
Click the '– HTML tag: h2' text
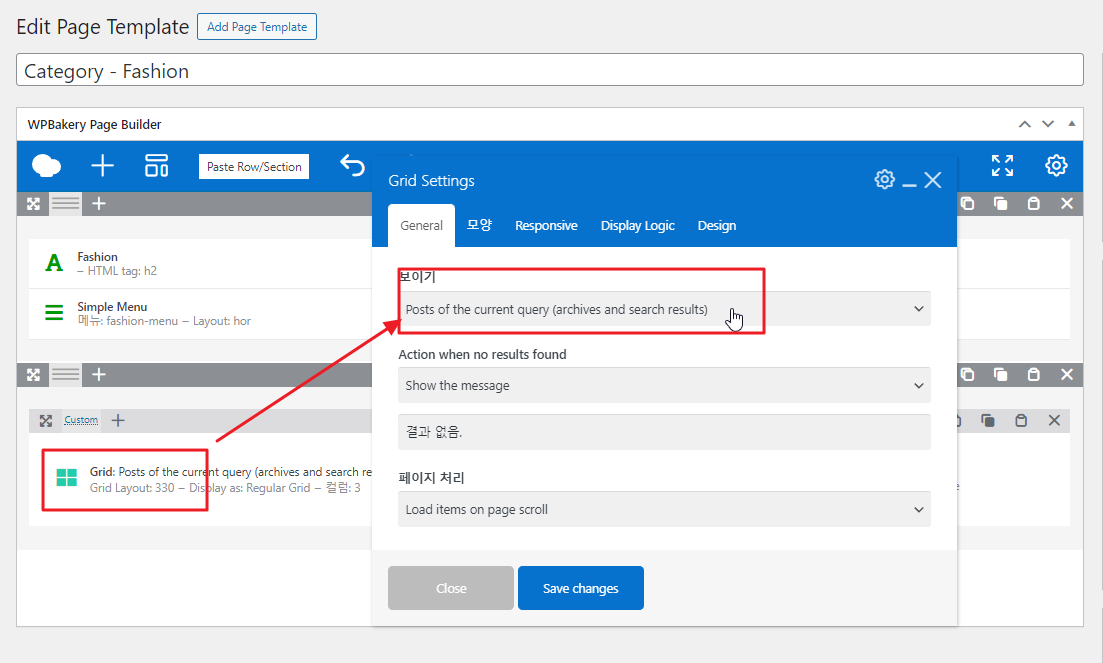[x=117, y=271]
